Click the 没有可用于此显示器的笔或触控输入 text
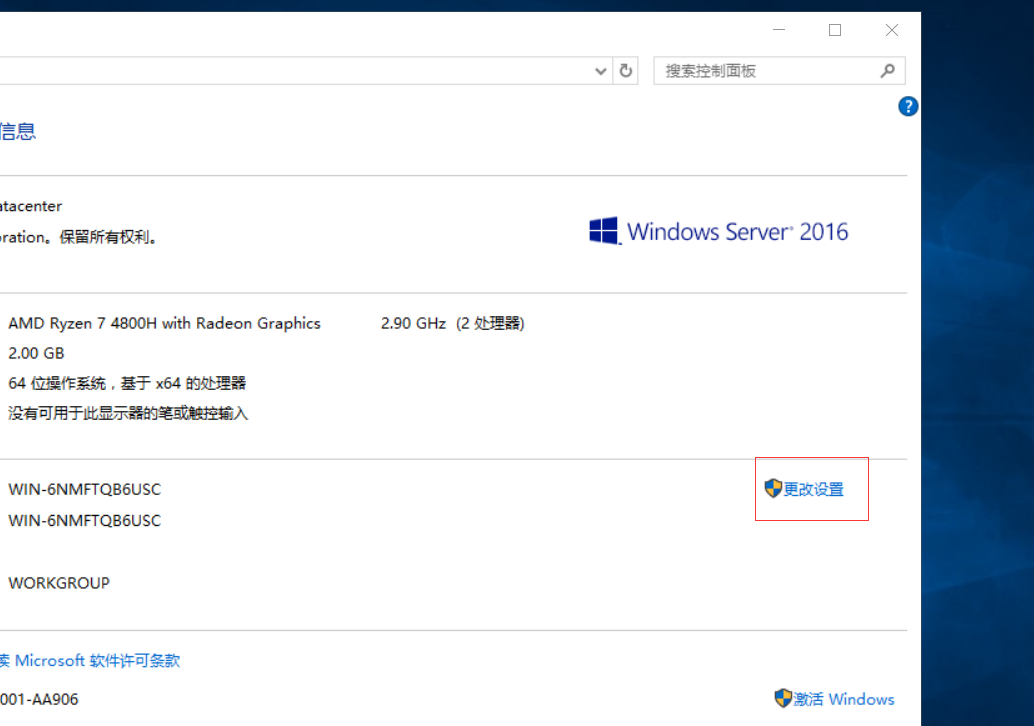Screen dimensions: 1034x726 coord(128,413)
